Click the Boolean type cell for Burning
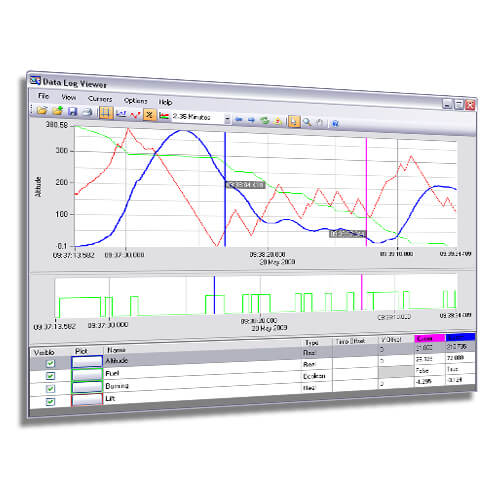 coord(314,376)
